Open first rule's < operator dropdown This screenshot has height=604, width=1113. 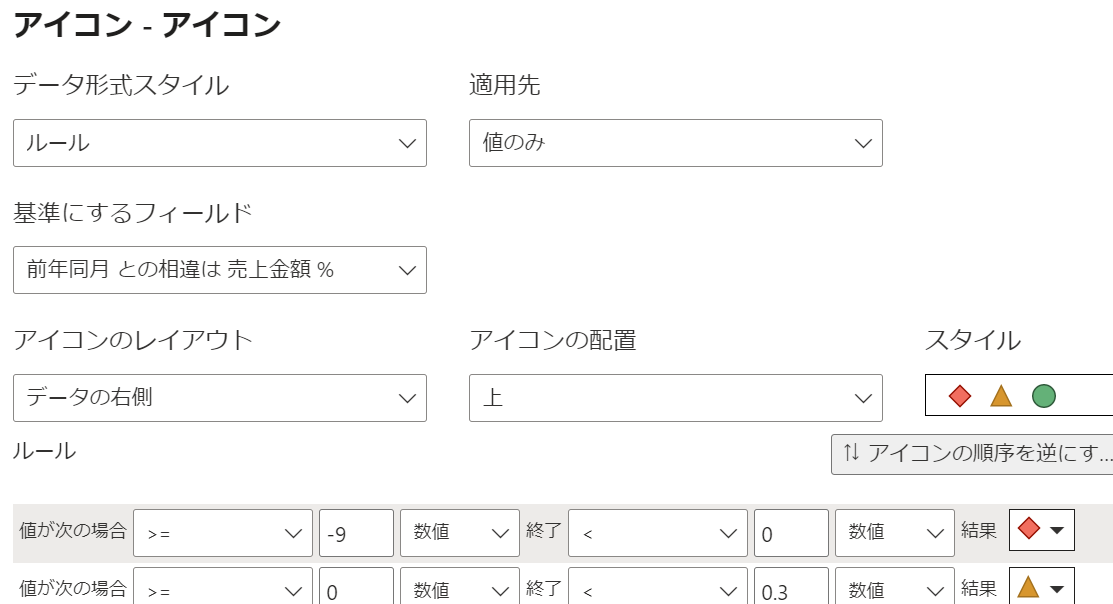tap(658, 533)
